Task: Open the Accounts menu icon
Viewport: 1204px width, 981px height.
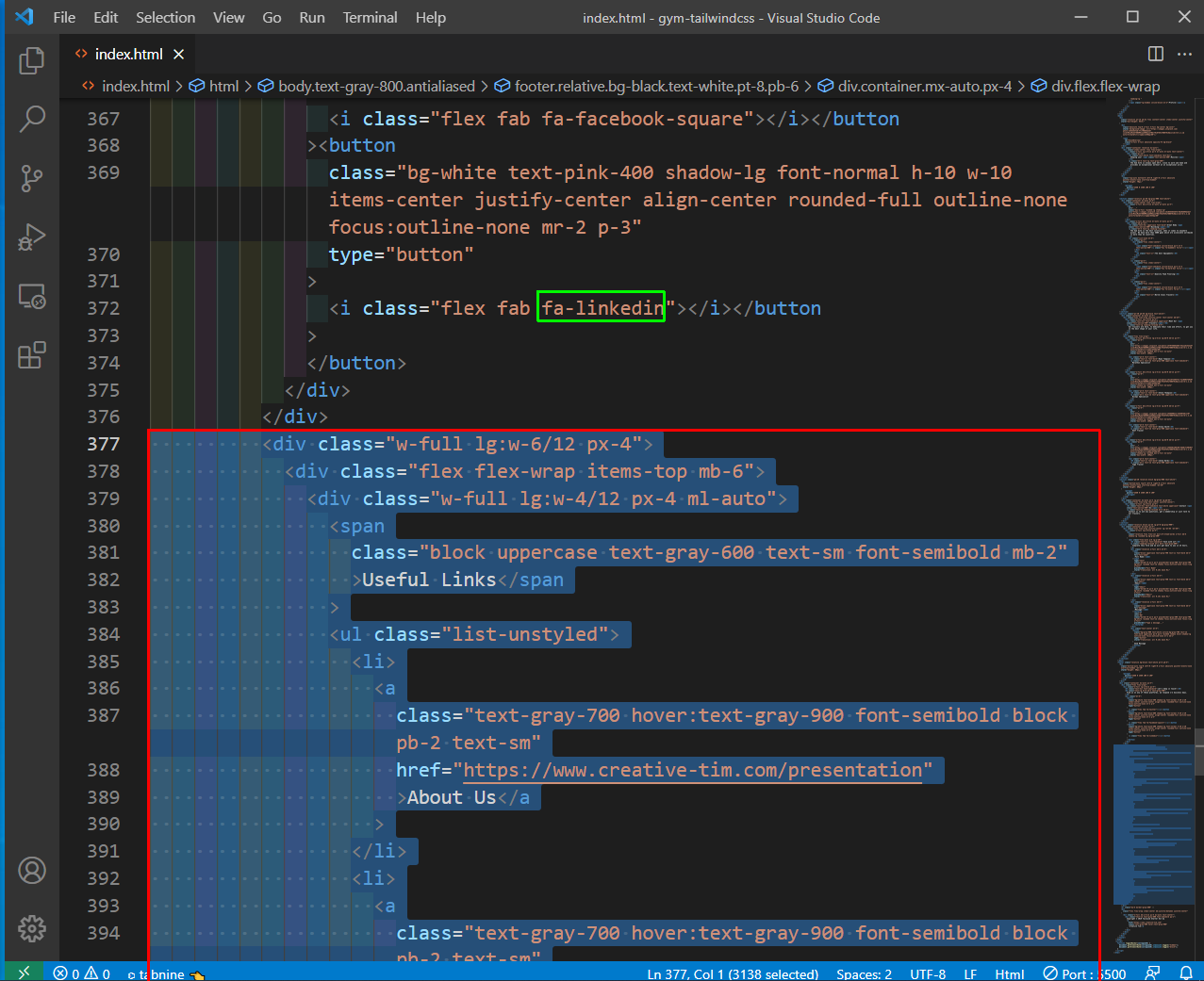Action: pos(32,870)
